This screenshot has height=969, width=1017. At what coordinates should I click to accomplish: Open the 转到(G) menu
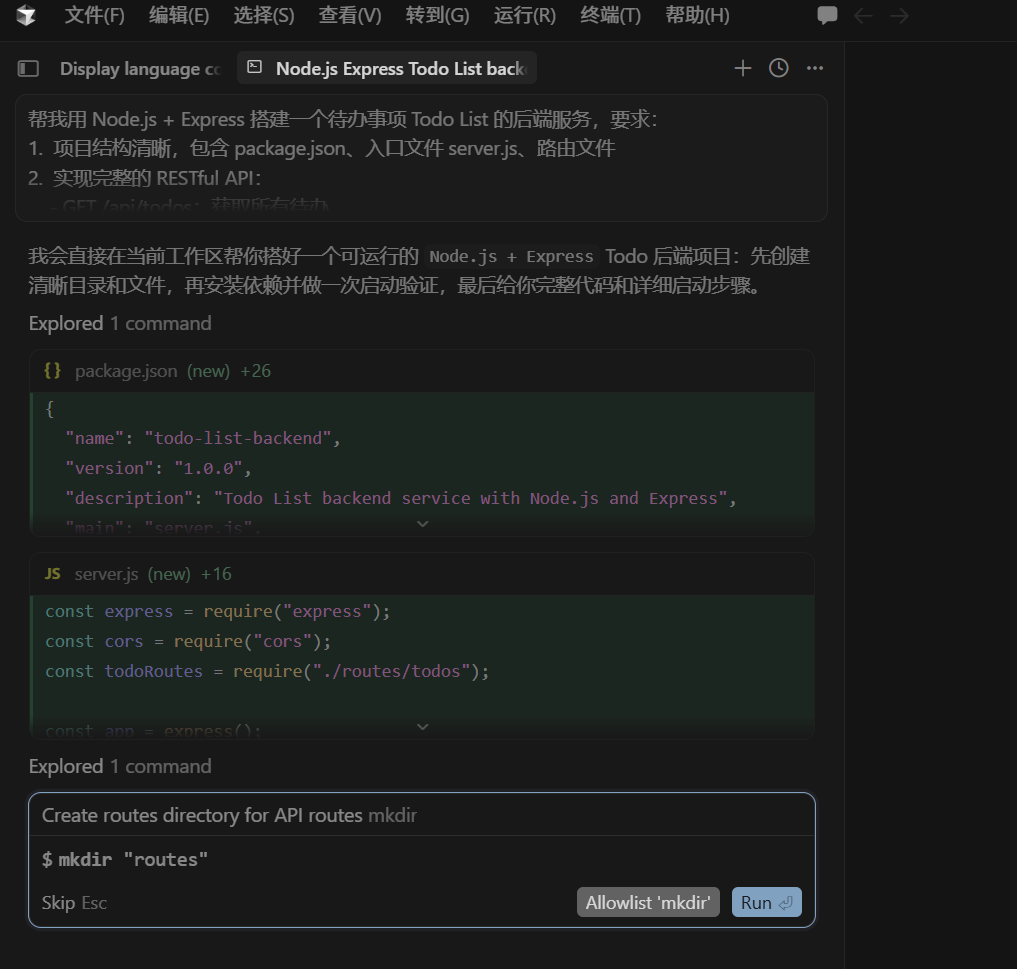click(437, 15)
